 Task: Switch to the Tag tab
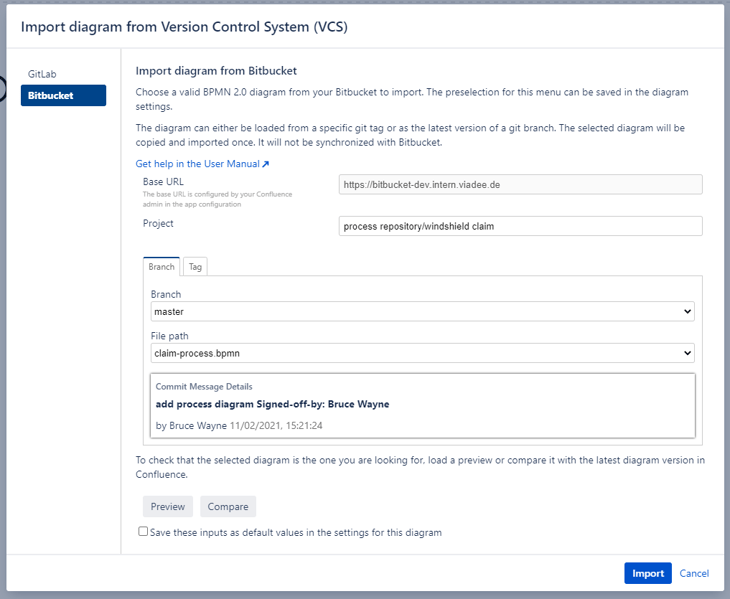[x=195, y=267]
